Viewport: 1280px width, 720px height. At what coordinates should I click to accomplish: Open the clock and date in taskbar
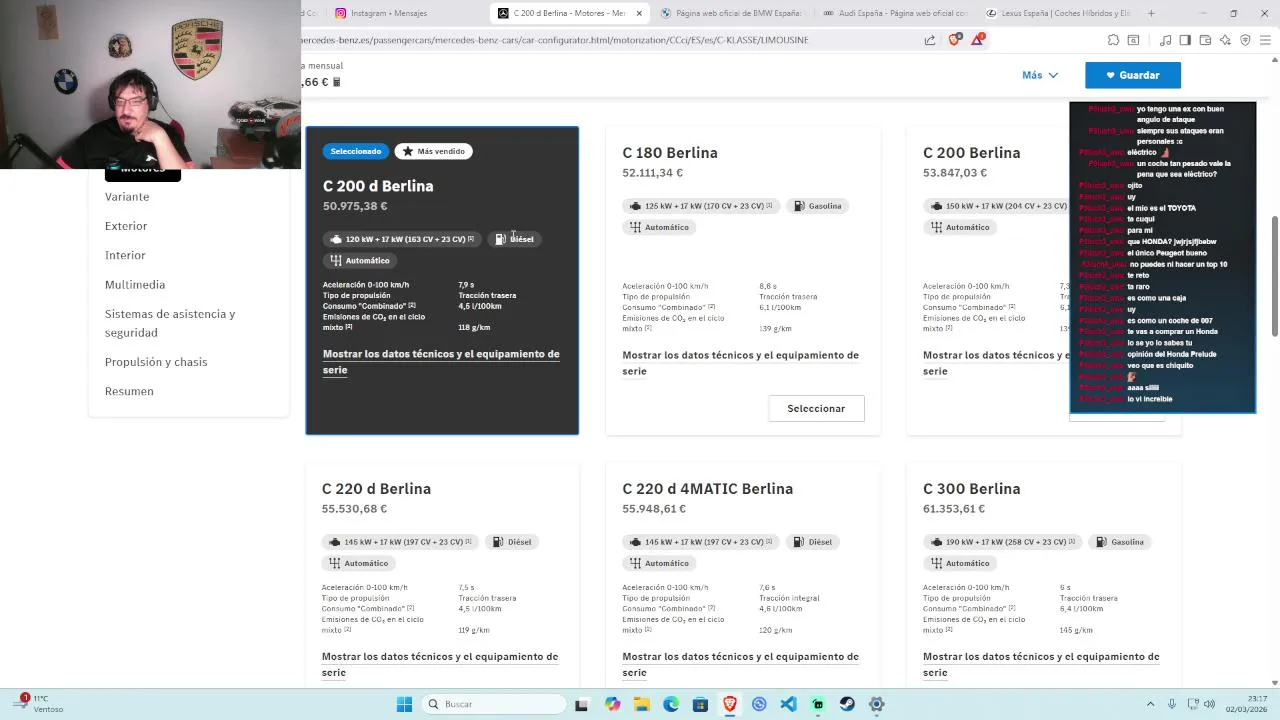1246,704
